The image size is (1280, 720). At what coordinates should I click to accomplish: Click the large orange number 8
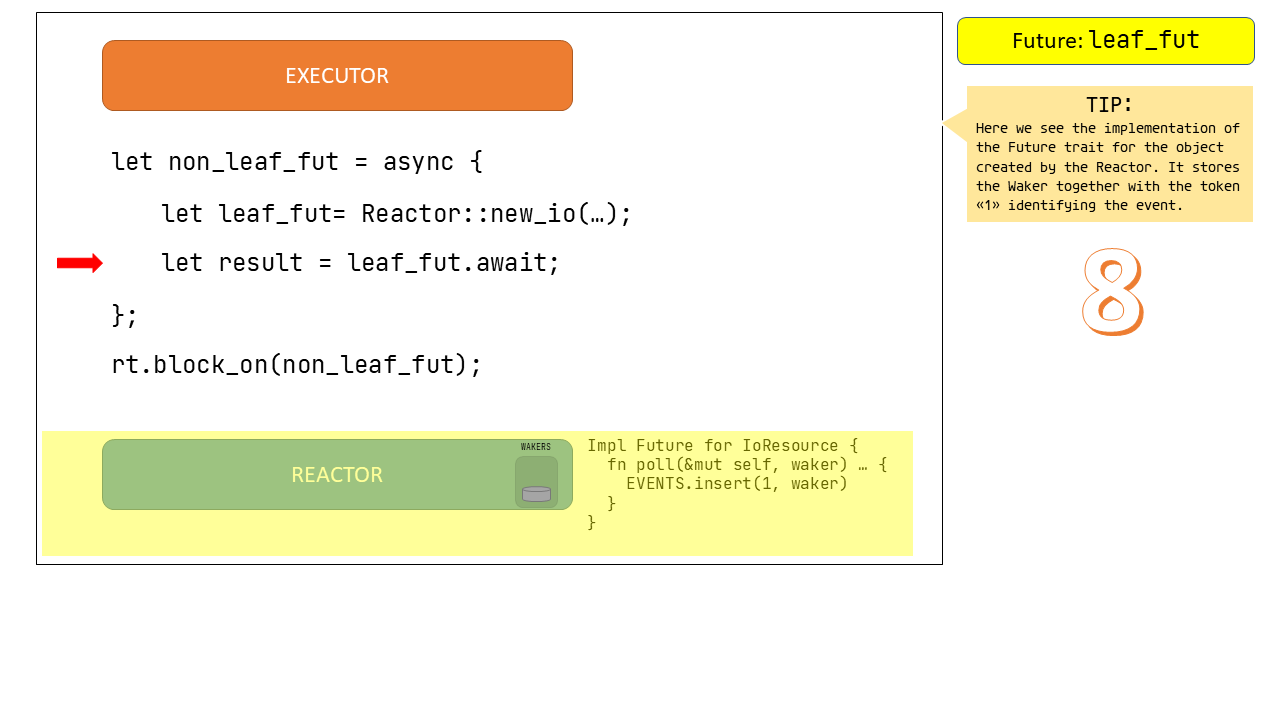click(x=1112, y=291)
